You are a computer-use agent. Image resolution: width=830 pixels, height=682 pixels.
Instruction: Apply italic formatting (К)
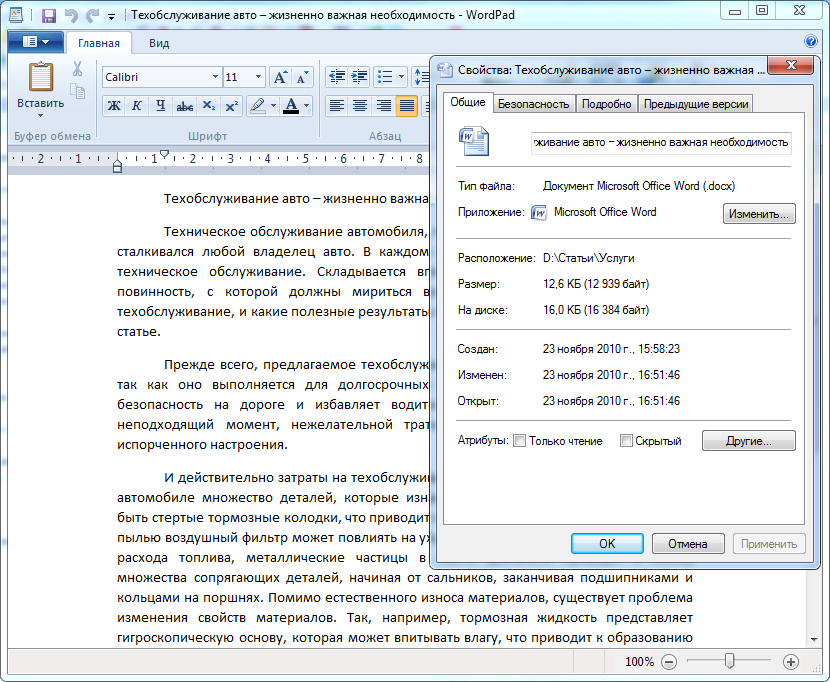(137, 106)
